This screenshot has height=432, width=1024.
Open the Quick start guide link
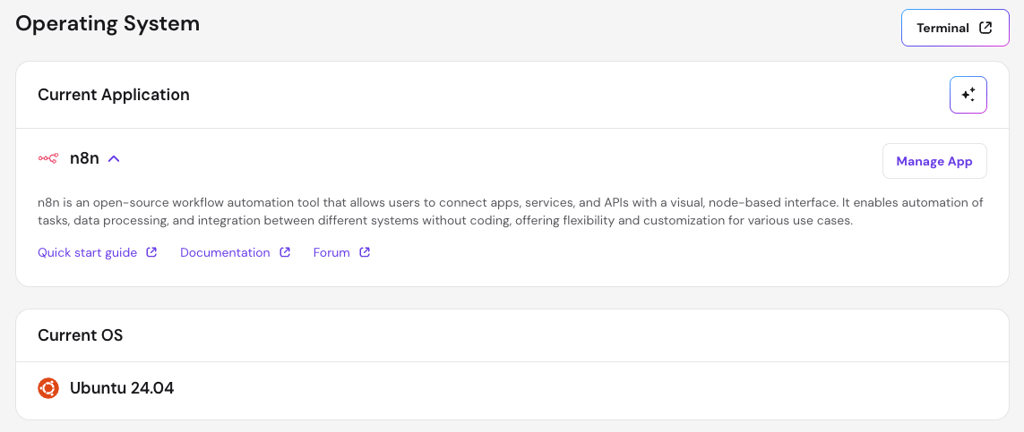88,253
